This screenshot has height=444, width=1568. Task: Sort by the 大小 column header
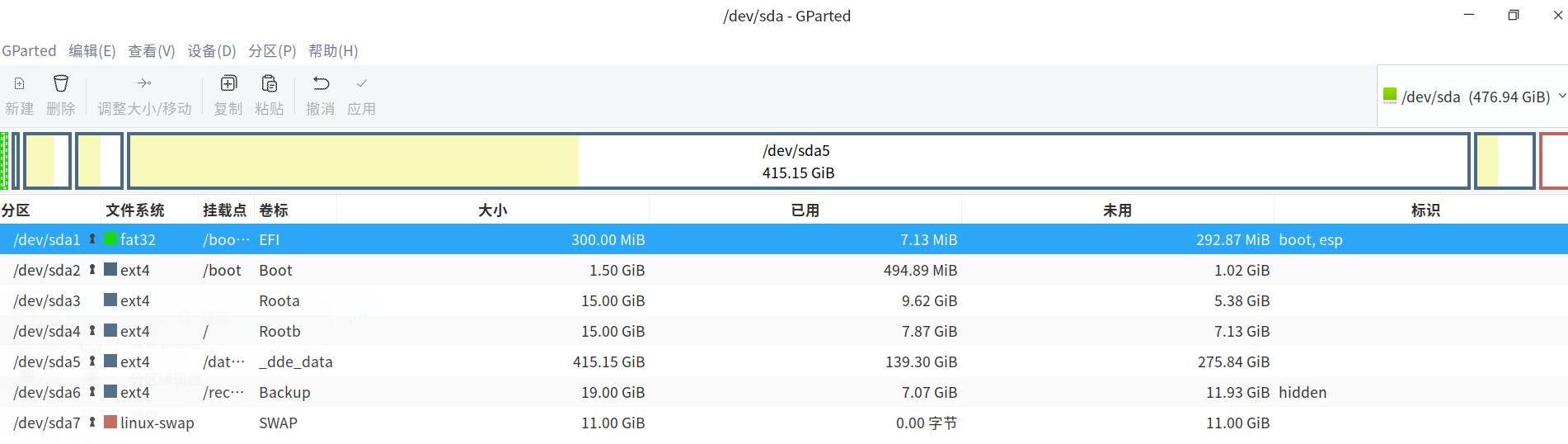tap(492, 210)
